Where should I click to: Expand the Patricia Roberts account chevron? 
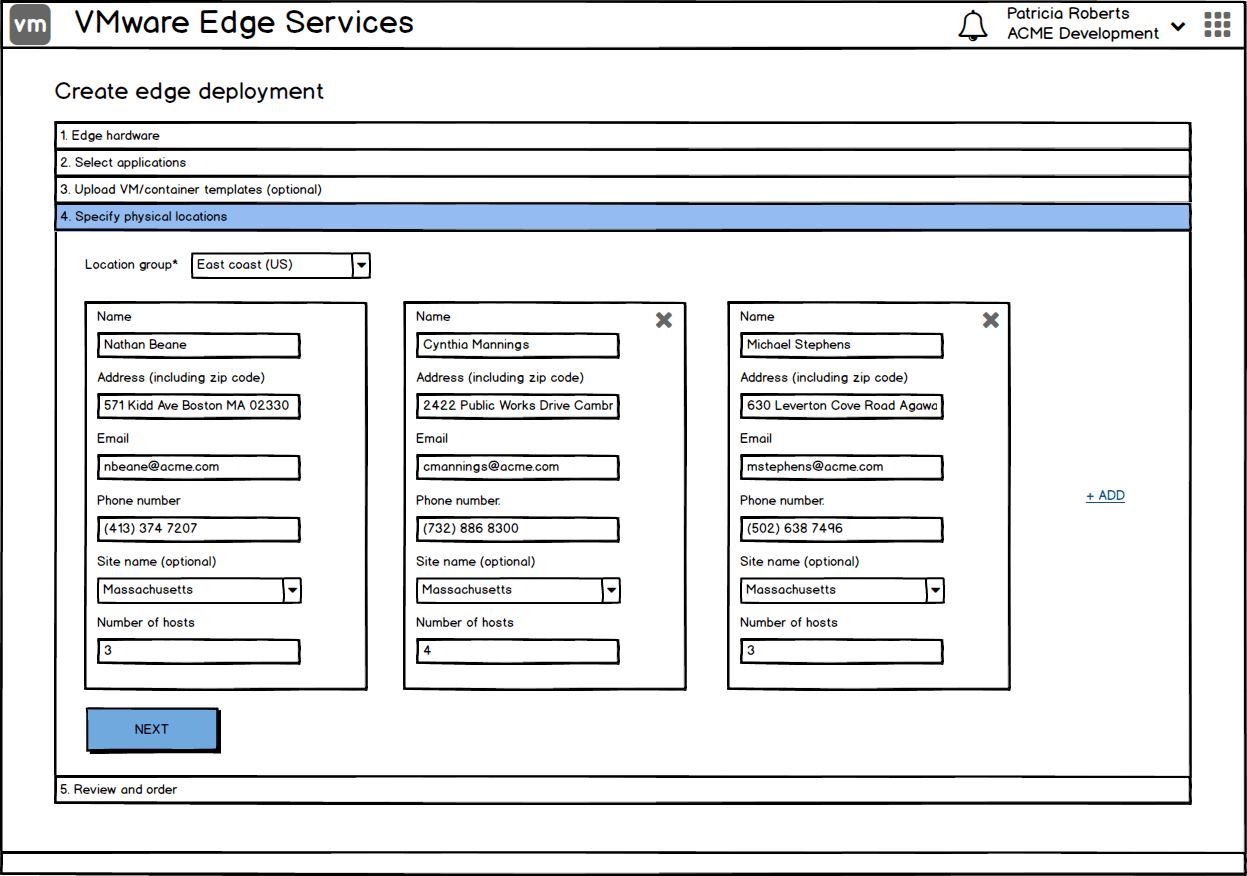click(x=1178, y=26)
